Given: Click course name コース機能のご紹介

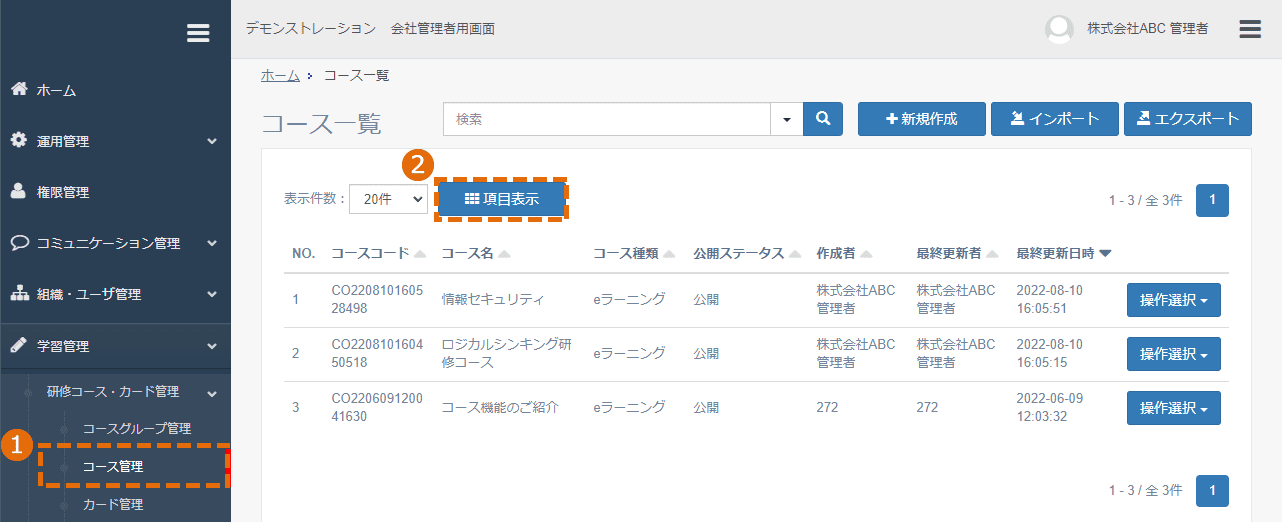Looking at the screenshot, I should tap(500, 407).
